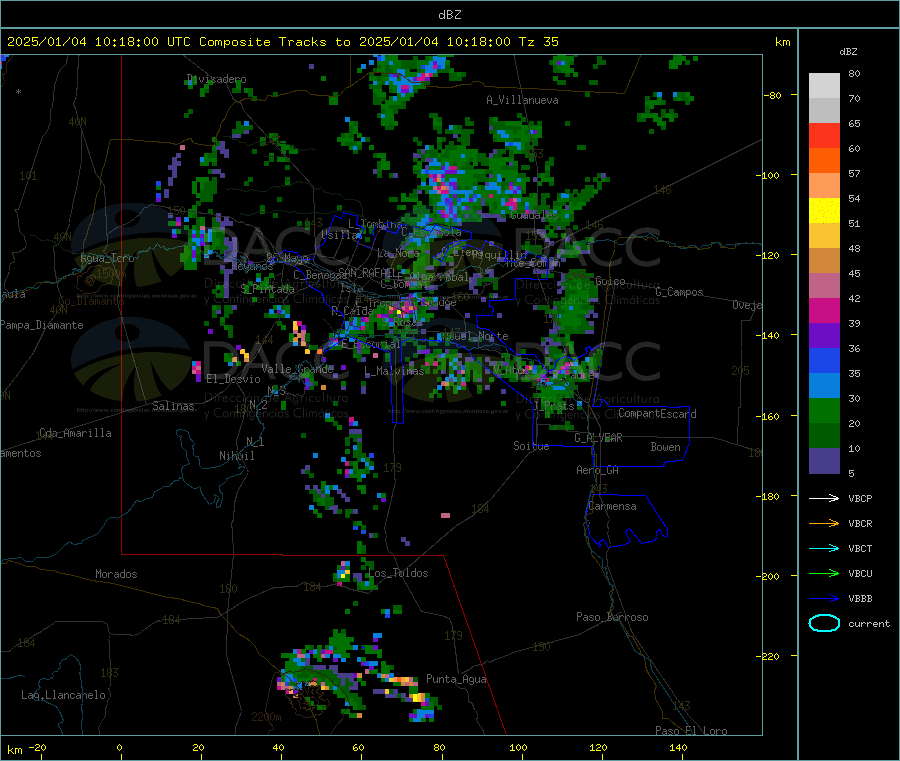Select the magenta swatch between 42 and 39
The image size is (900, 761).
[824, 310]
